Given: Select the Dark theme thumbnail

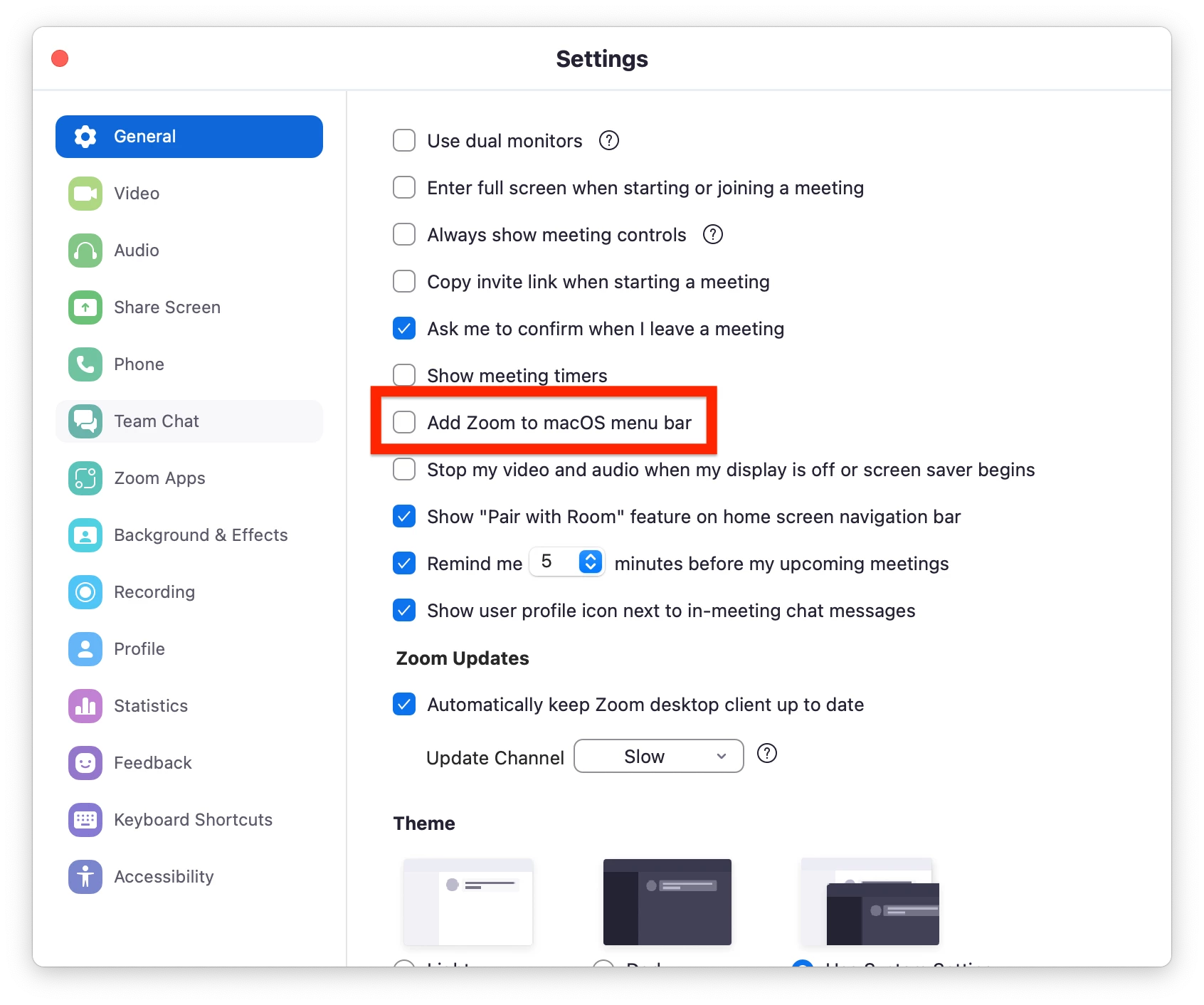Looking at the screenshot, I should pos(667,902).
